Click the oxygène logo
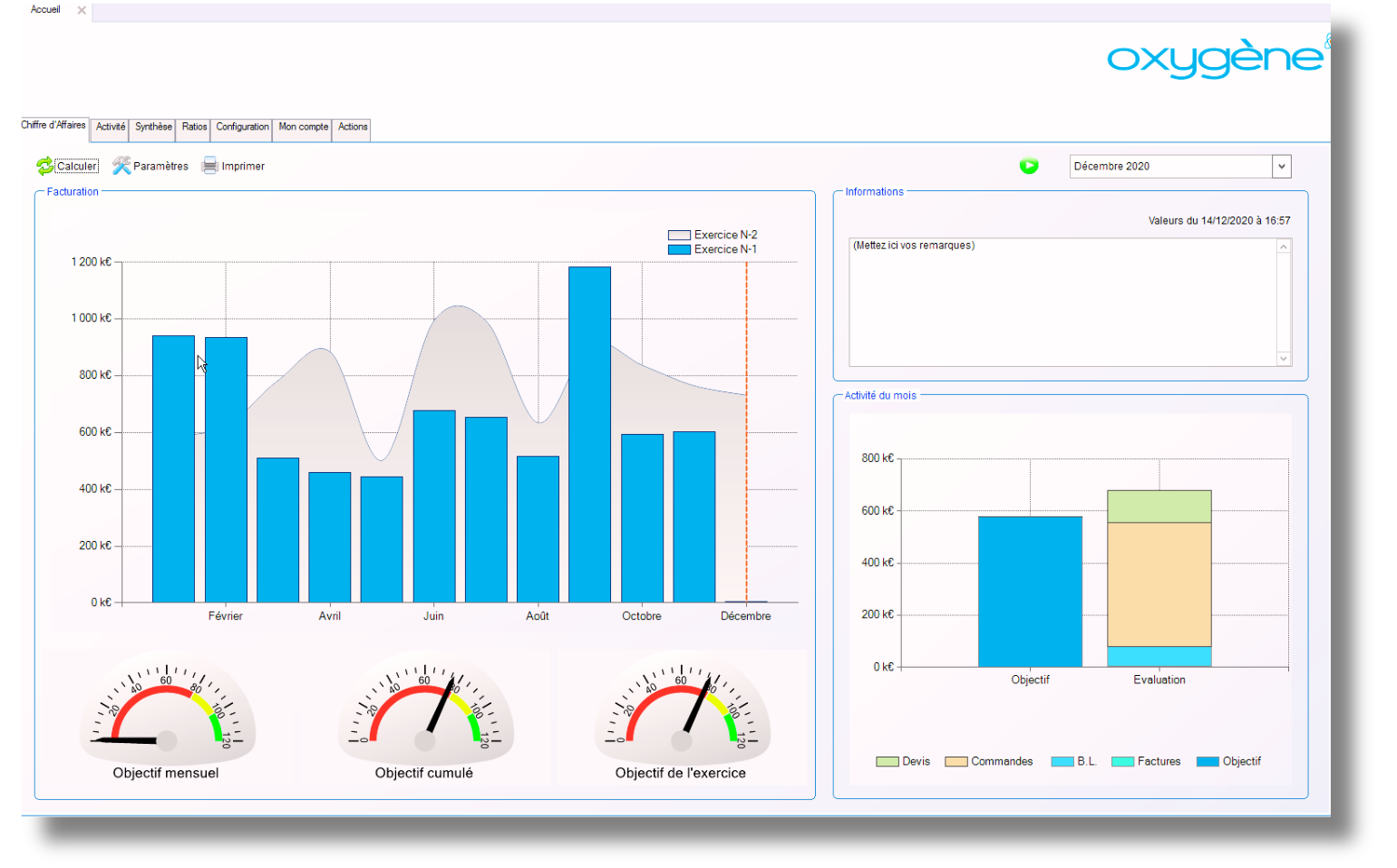The image size is (1397, 868). pos(1215,58)
